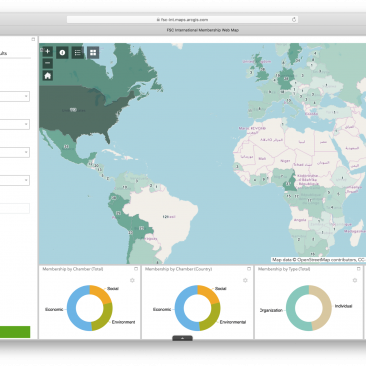Click the Membership by Type (Total) title
The image size is (366, 366).
point(284,269)
